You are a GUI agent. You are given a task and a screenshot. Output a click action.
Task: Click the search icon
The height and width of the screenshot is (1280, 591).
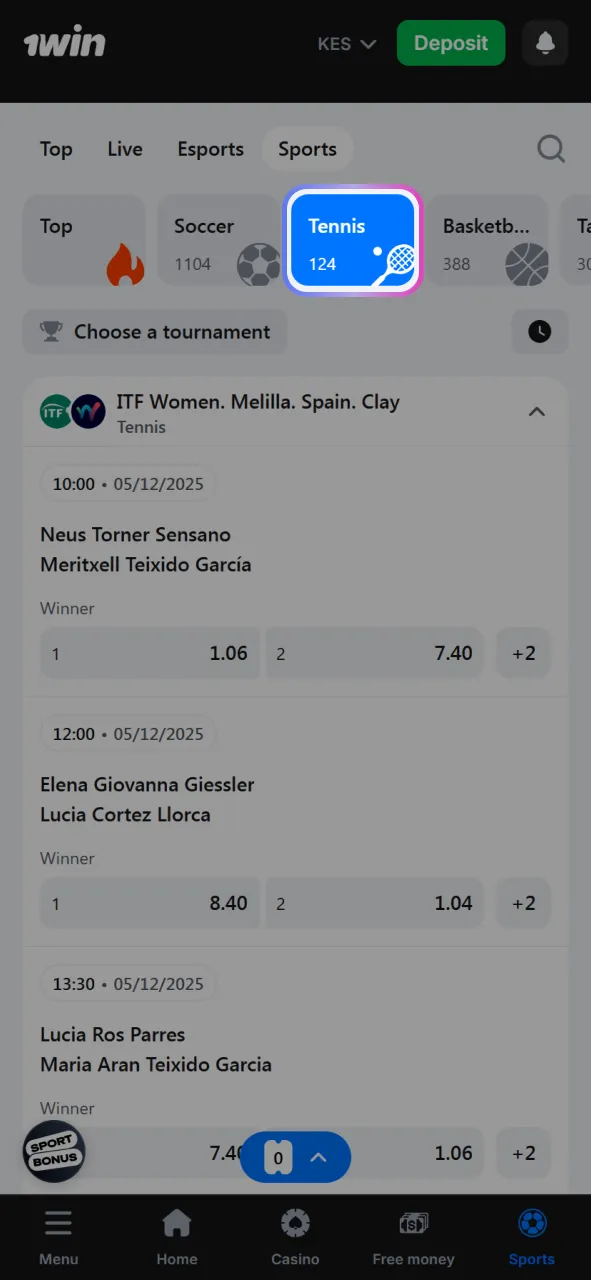(x=551, y=148)
